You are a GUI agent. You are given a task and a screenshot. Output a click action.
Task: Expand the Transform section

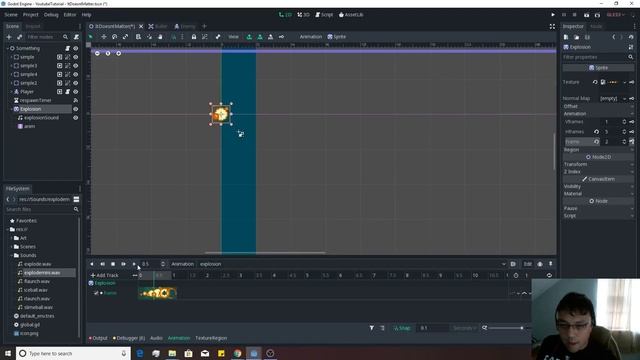pyautogui.click(x=598, y=164)
